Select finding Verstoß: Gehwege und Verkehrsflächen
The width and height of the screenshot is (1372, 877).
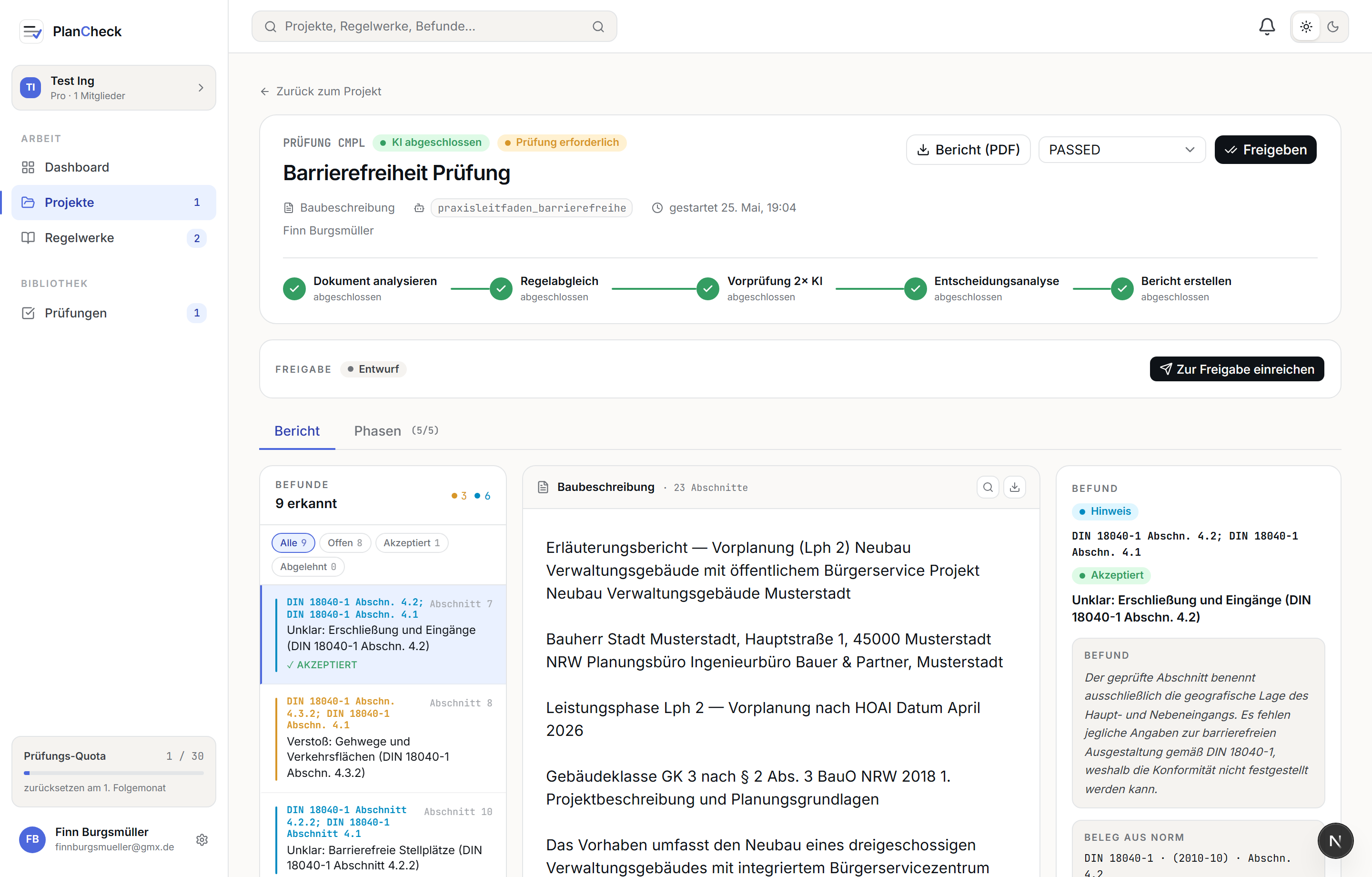[383, 738]
